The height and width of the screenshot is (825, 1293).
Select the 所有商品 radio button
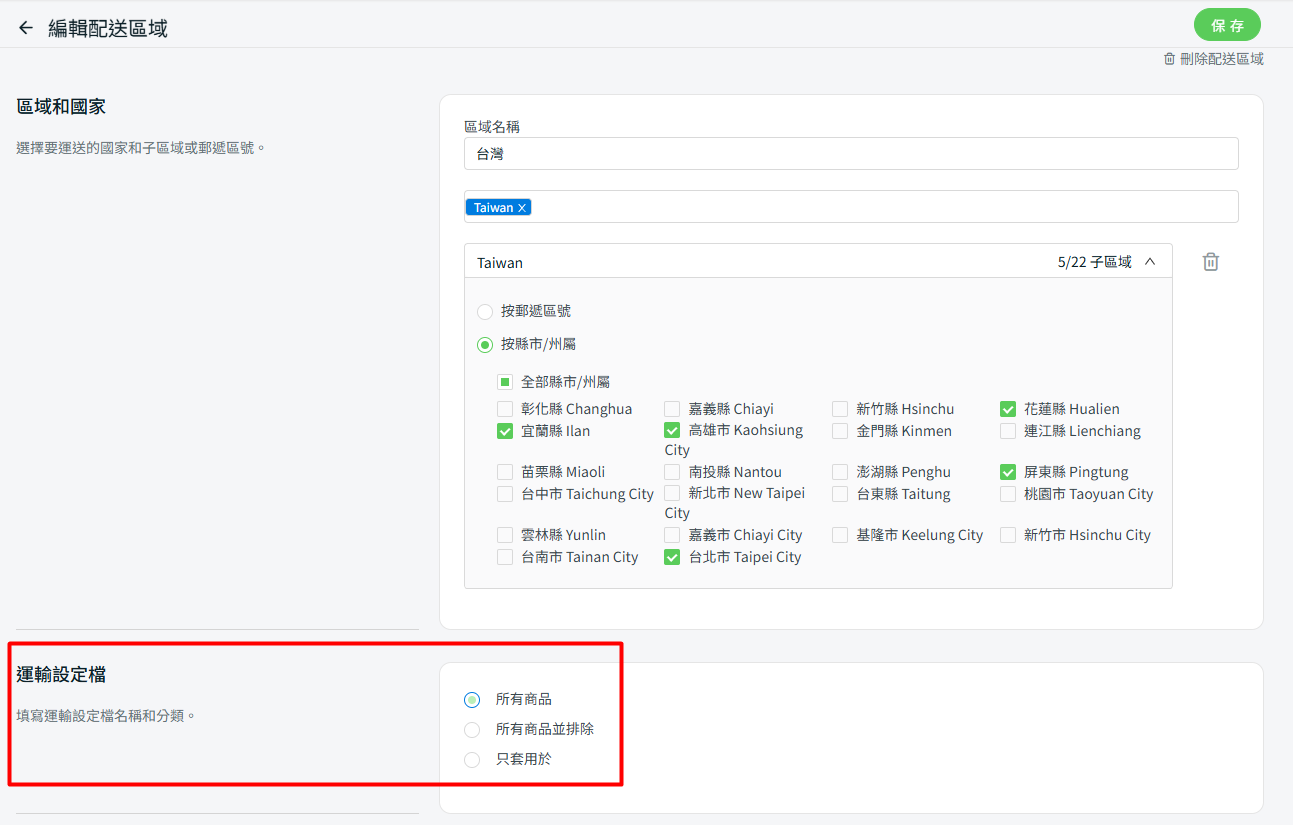click(472, 700)
